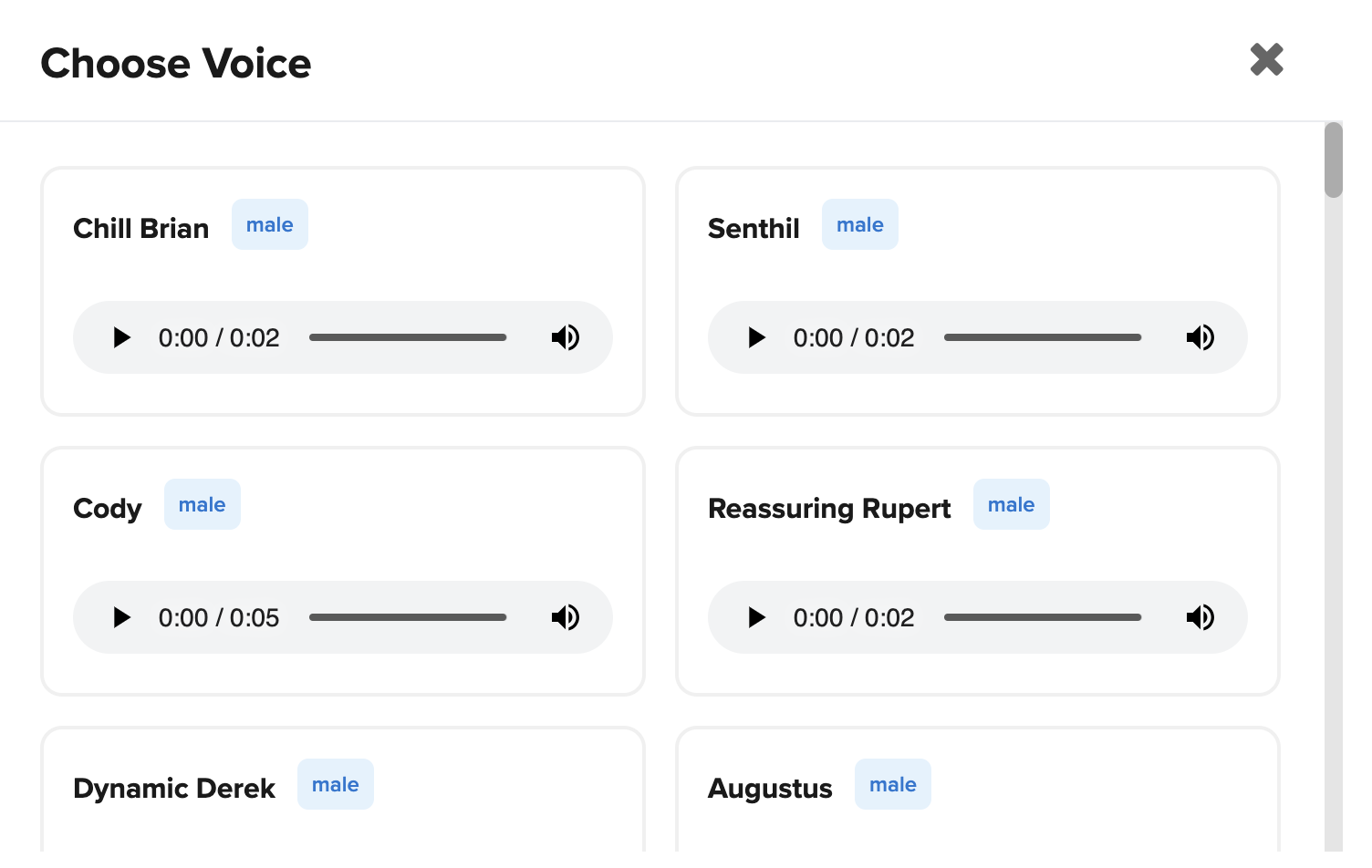The image size is (1372, 868).
Task: Click the male tag beside Reassuring Rupert
Action: tap(1011, 505)
